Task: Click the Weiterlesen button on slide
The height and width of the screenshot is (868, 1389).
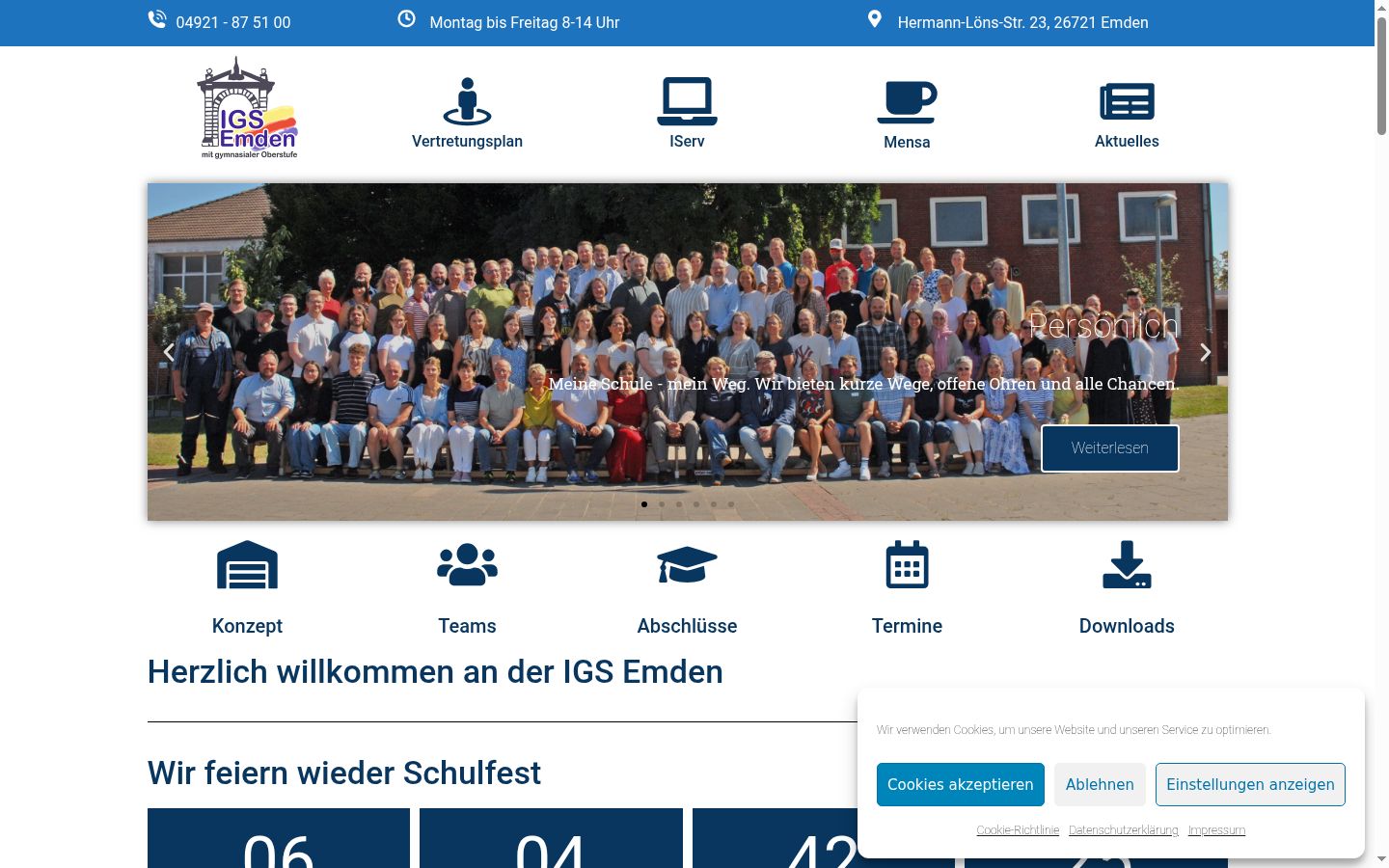Action: (1110, 448)
